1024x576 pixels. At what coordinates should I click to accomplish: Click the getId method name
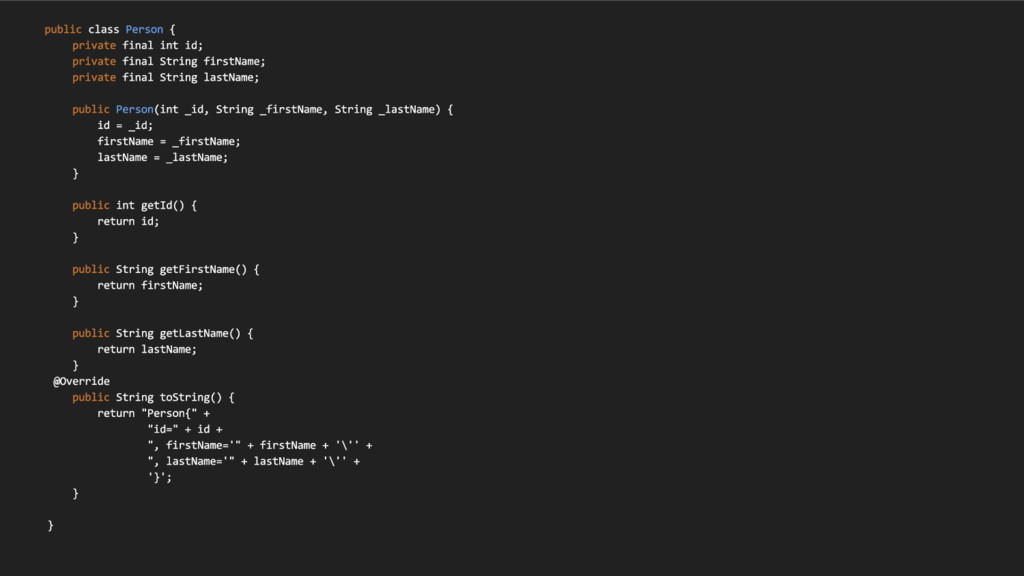(x=157, y=205)
